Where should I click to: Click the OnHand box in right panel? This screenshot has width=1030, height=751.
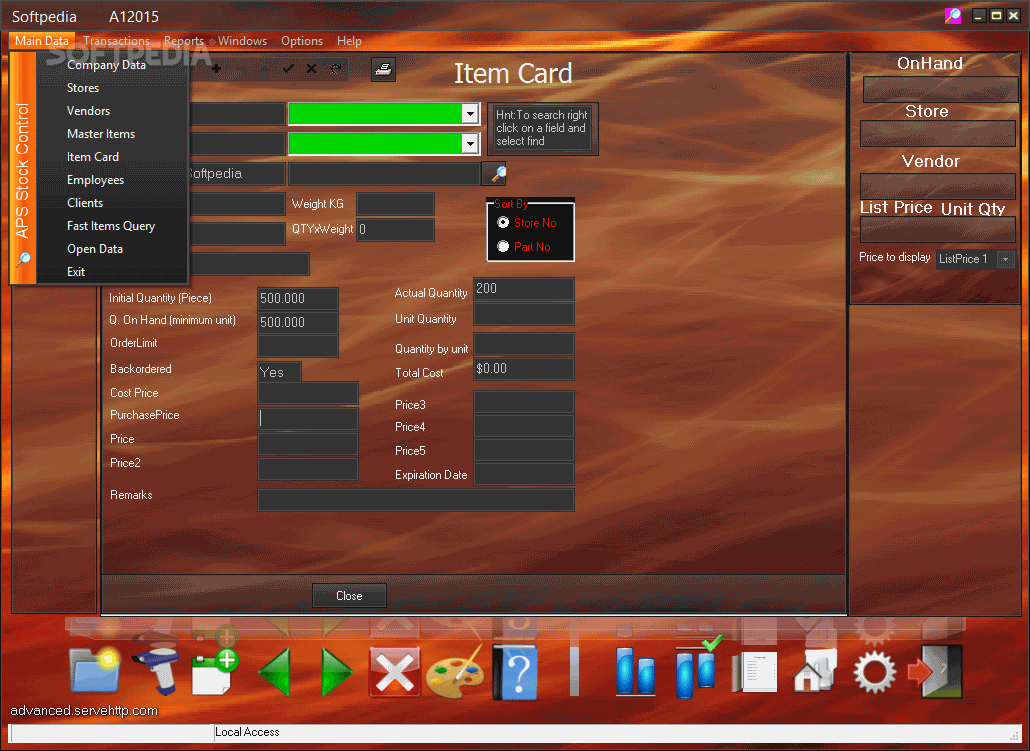pos(941,89)
